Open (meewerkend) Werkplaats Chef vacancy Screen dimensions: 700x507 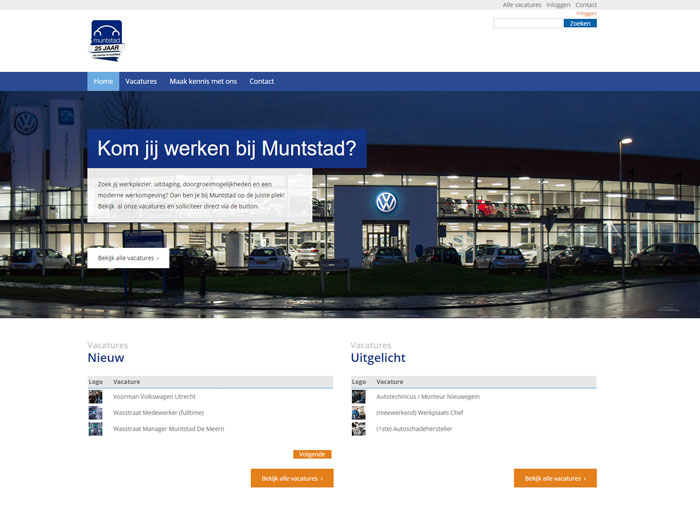420,412
